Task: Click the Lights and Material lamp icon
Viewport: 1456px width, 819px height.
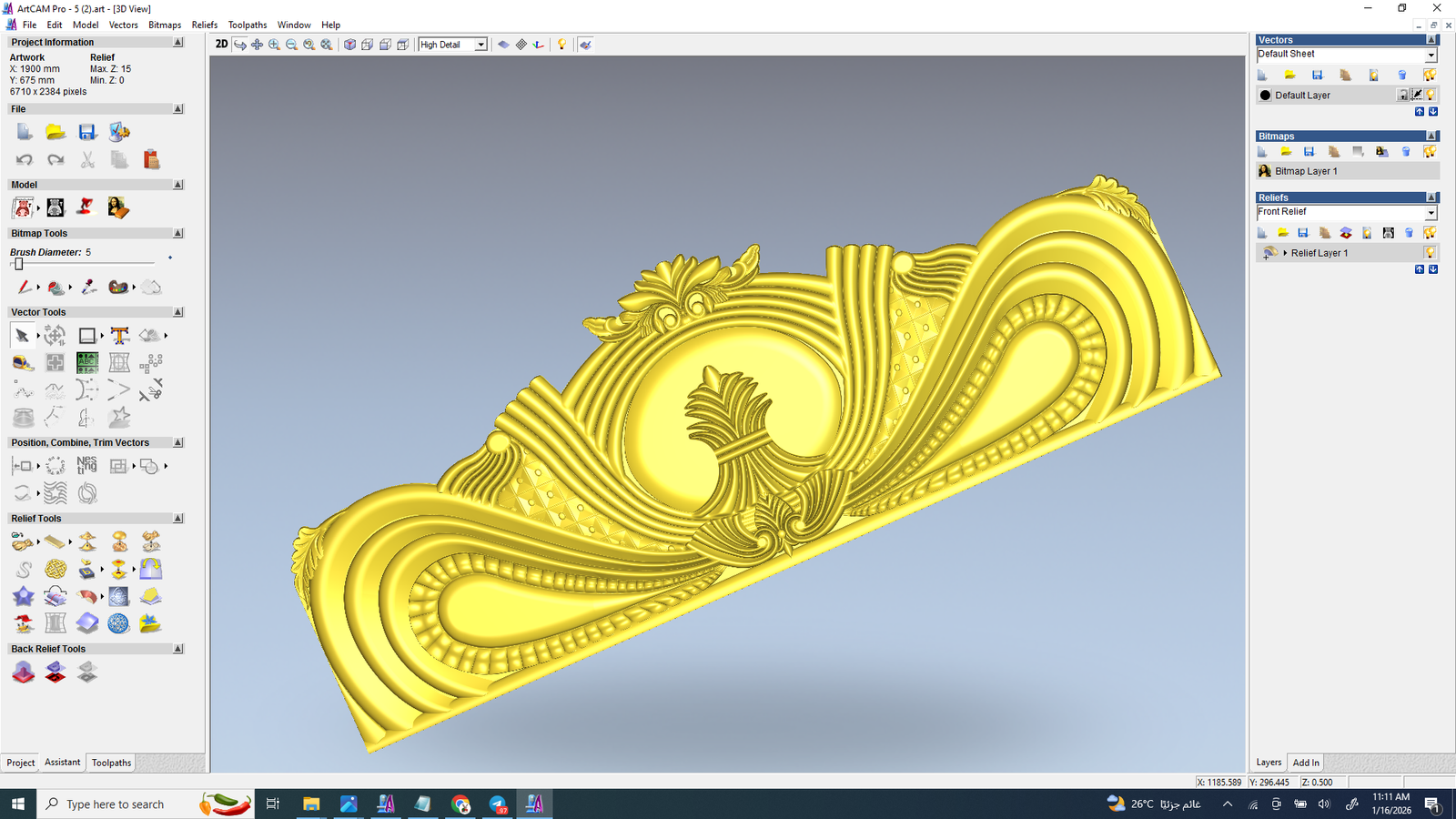Action: click(561, 45)
